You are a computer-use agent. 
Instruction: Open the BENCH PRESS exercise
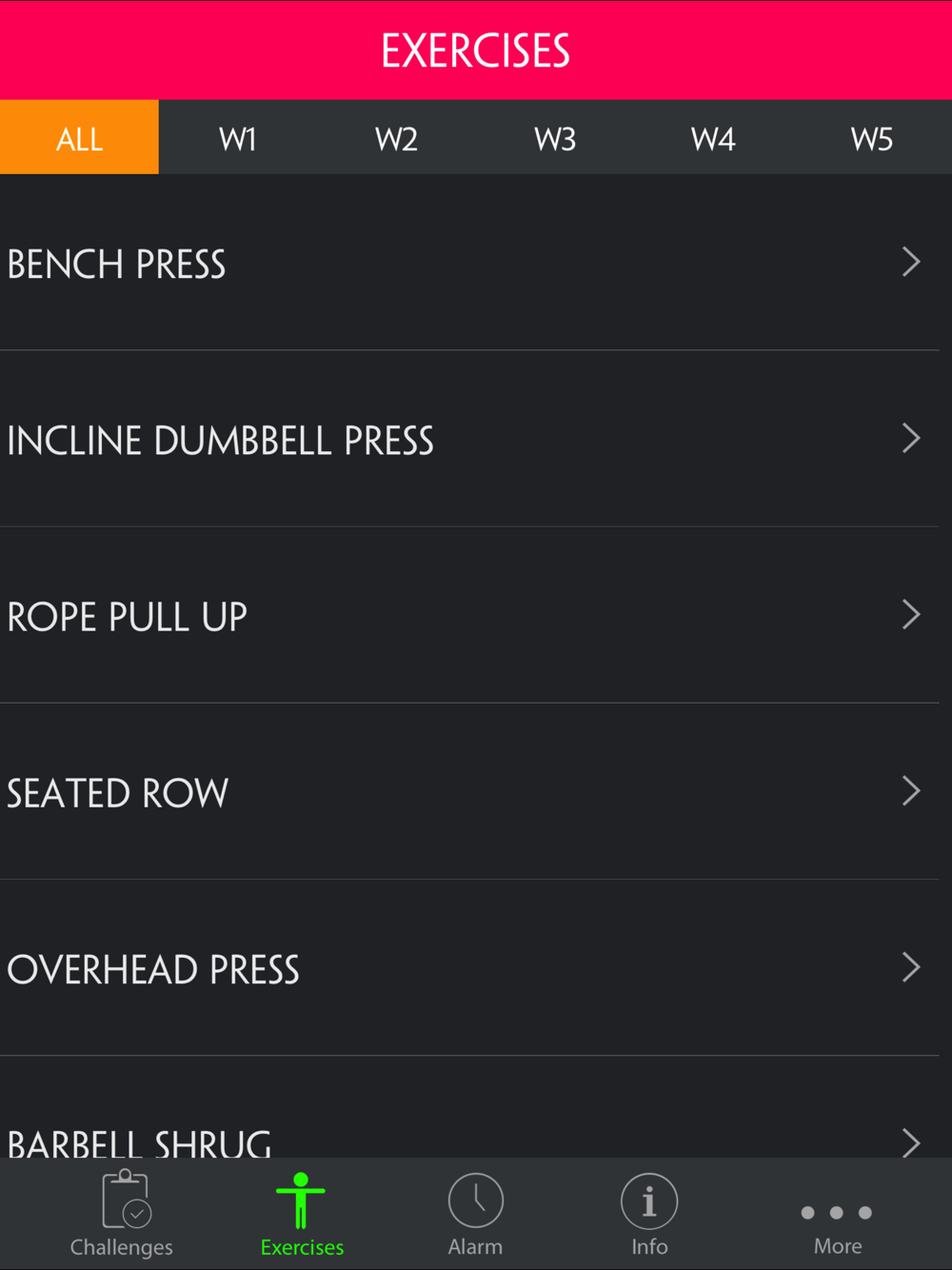tap(117, 264)
